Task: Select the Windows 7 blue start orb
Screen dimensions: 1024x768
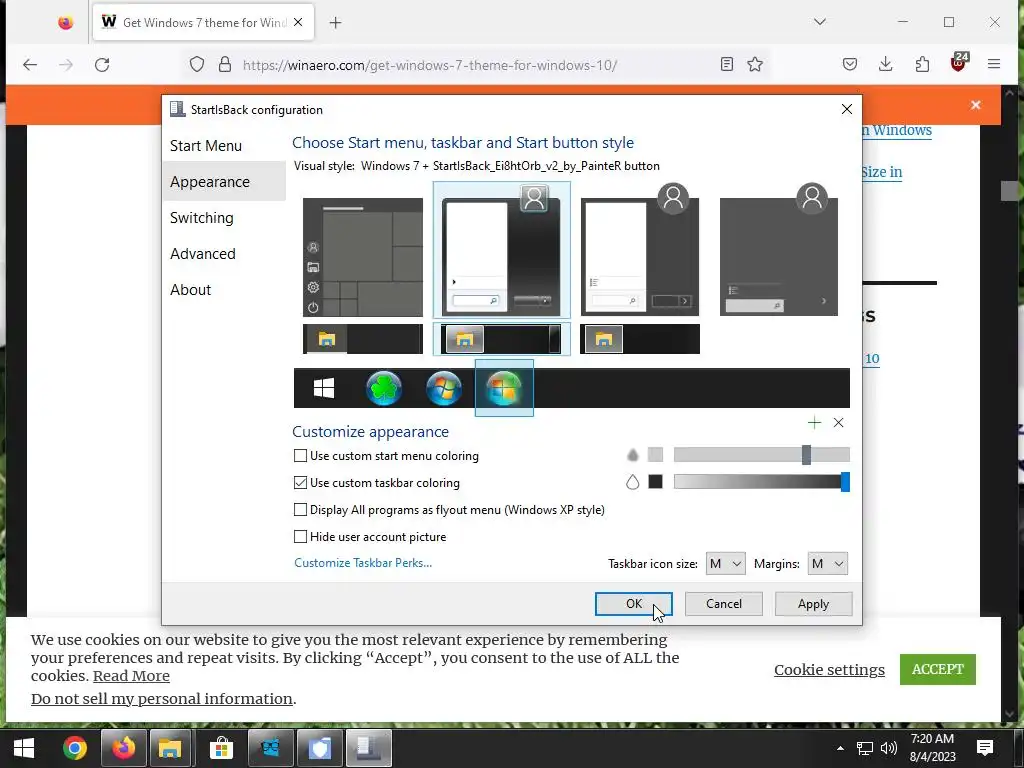Action: (x=444, y=388)
